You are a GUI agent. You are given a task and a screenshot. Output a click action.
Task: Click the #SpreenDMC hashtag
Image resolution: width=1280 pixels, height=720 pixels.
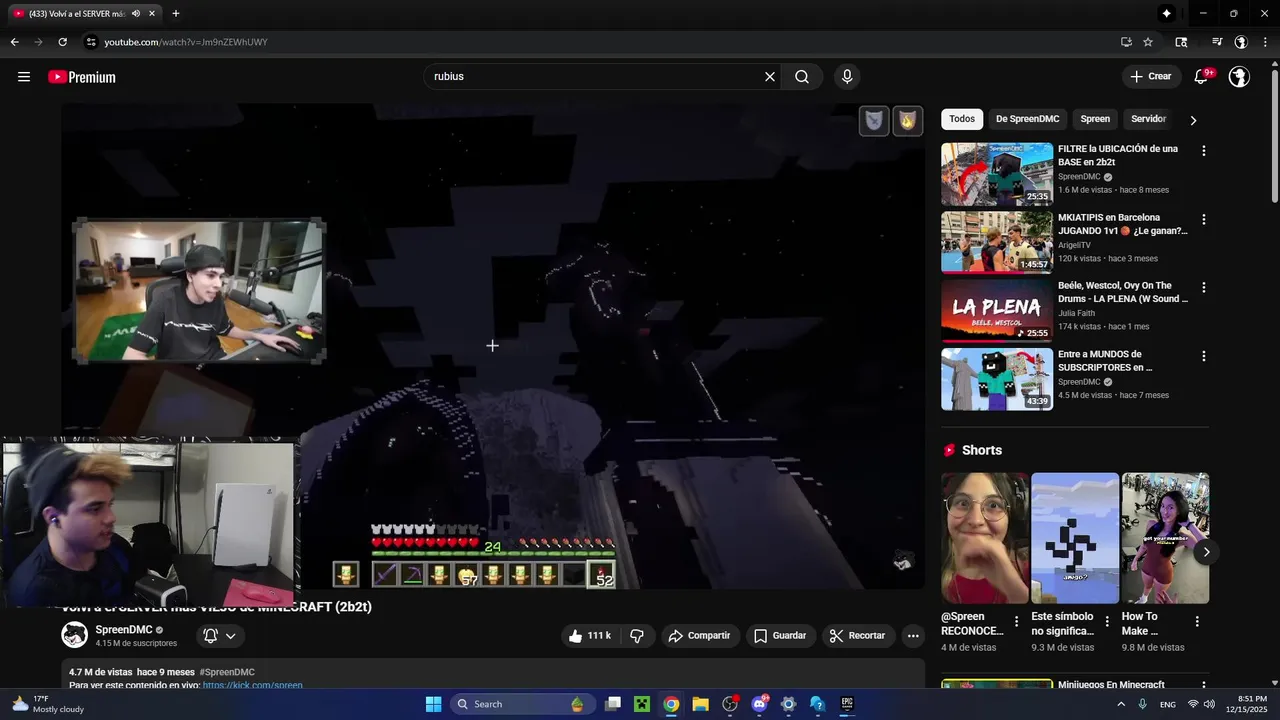[x=227, y=672]
